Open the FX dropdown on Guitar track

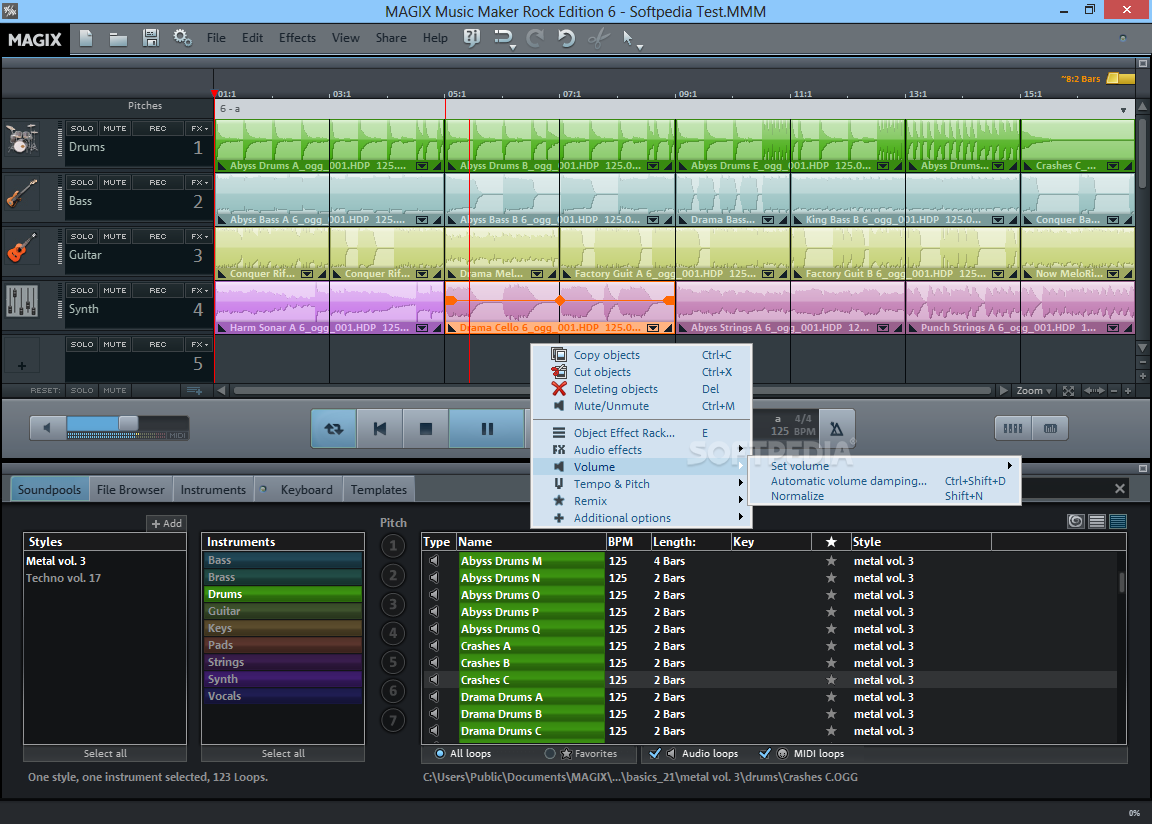click(199, 236)
